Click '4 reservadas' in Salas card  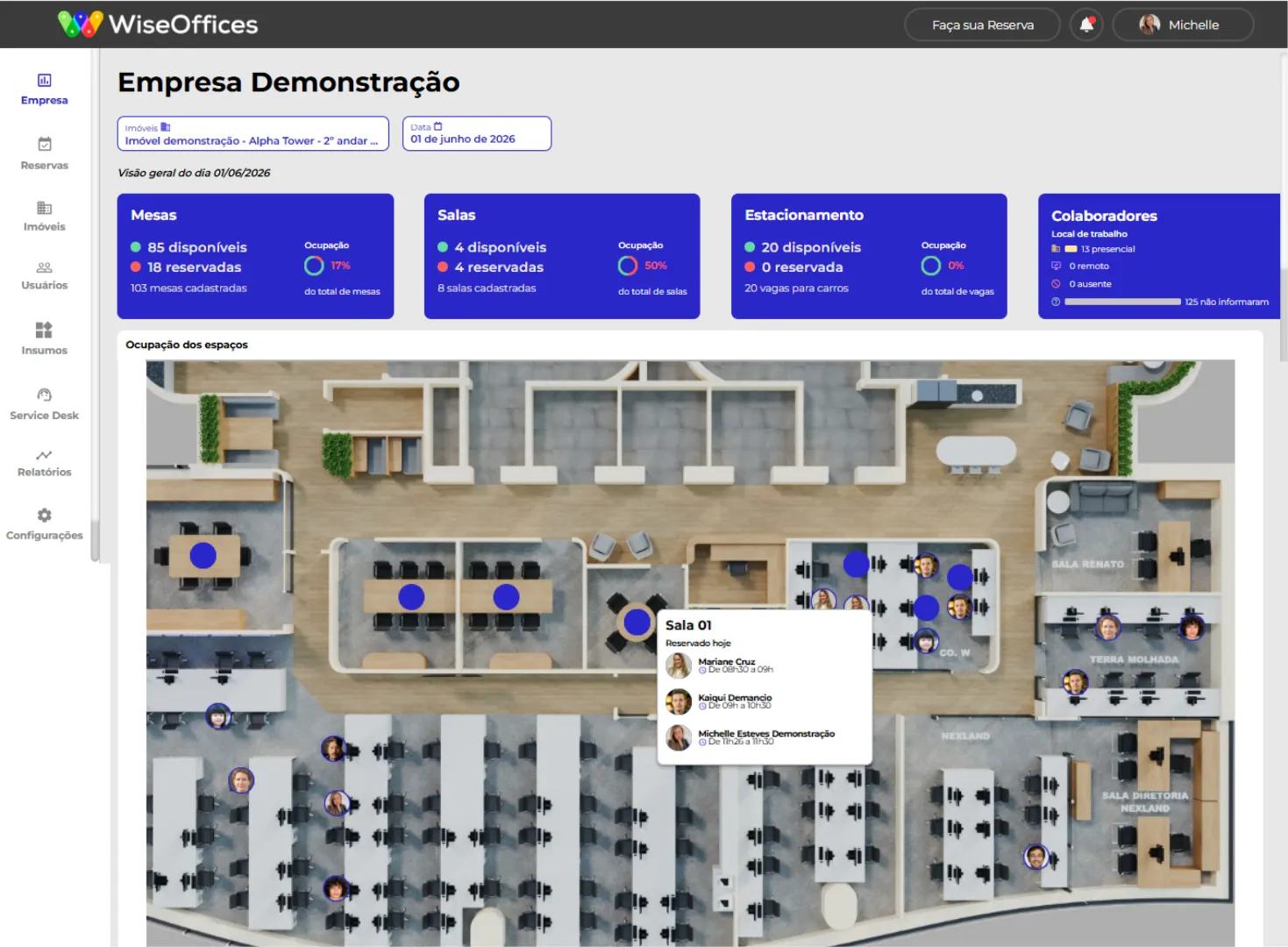click(x=498, y=267)
